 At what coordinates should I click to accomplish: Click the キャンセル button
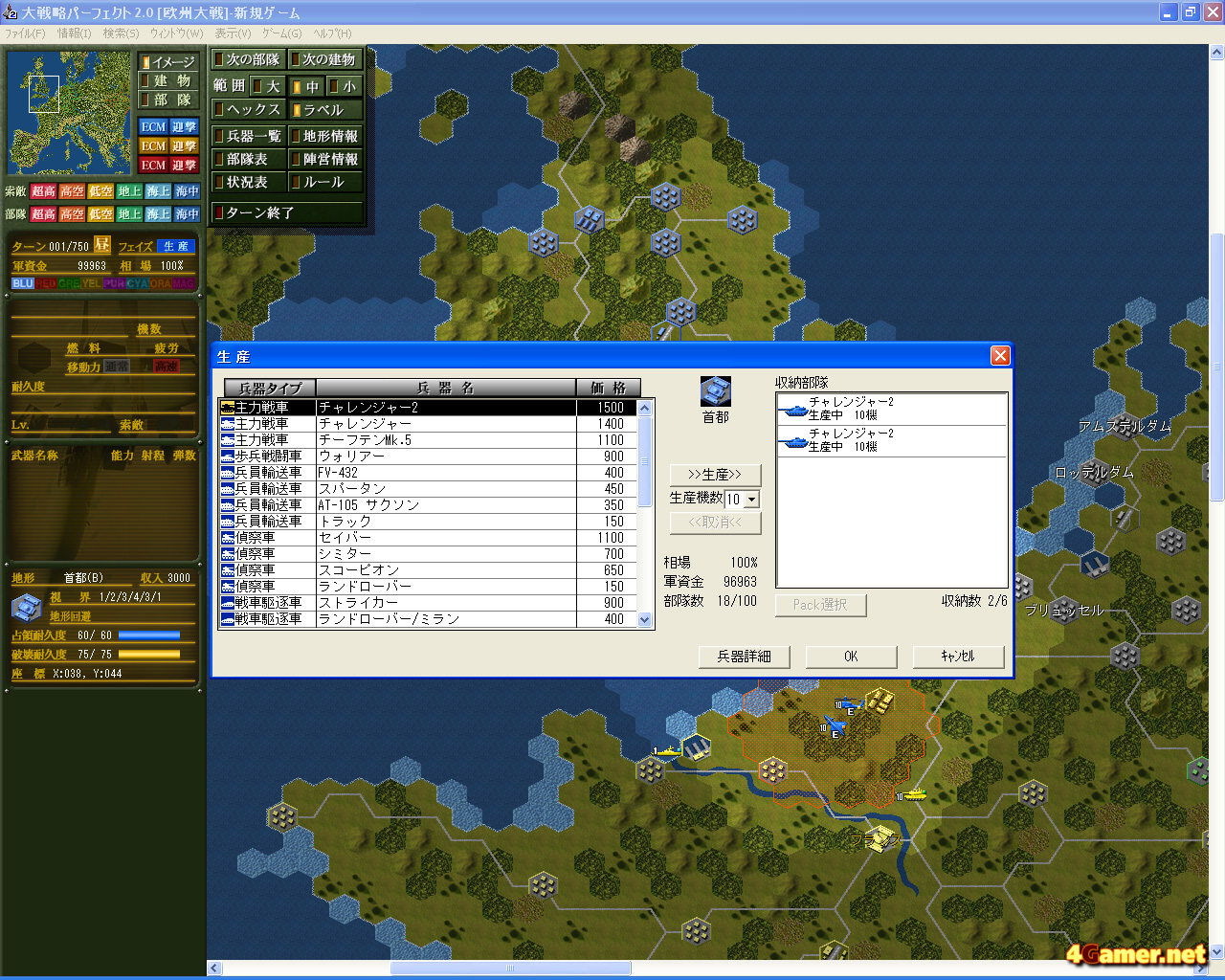(957, 657)
